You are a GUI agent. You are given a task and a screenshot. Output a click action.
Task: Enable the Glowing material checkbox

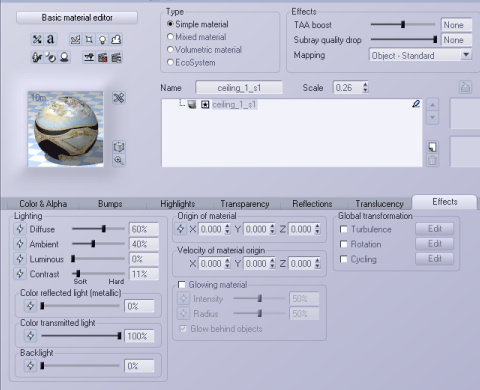pos(182,285)
